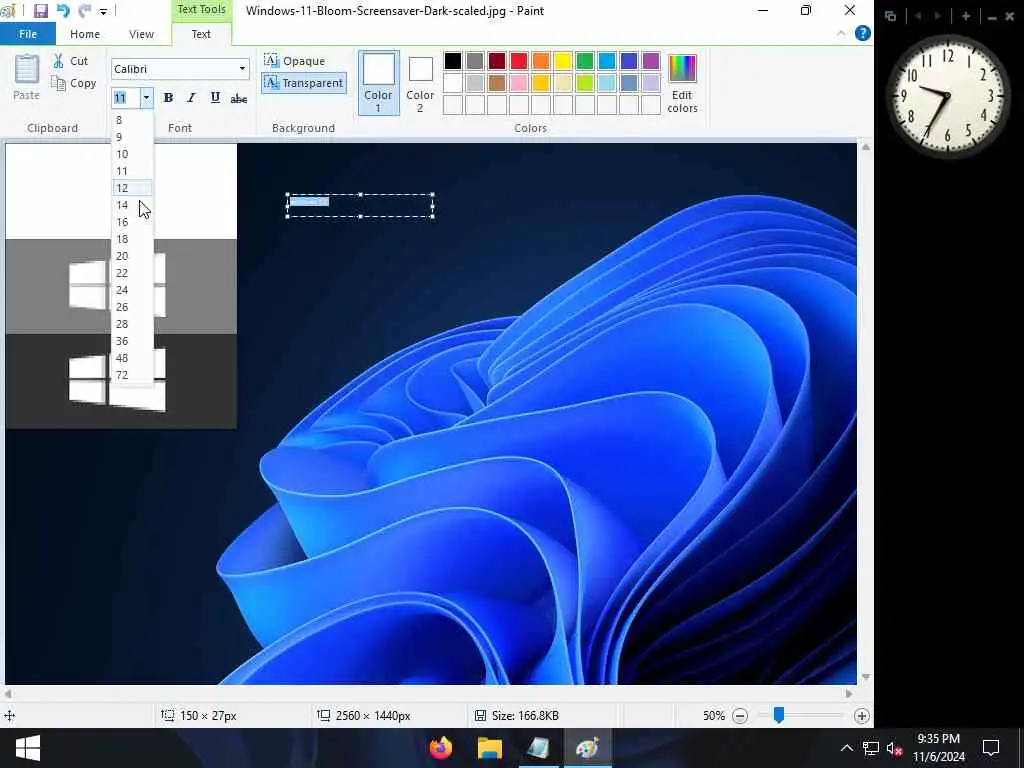1024x768 pixels.
Task: Click the Paint icon in the taskbar
Action: 587,748
